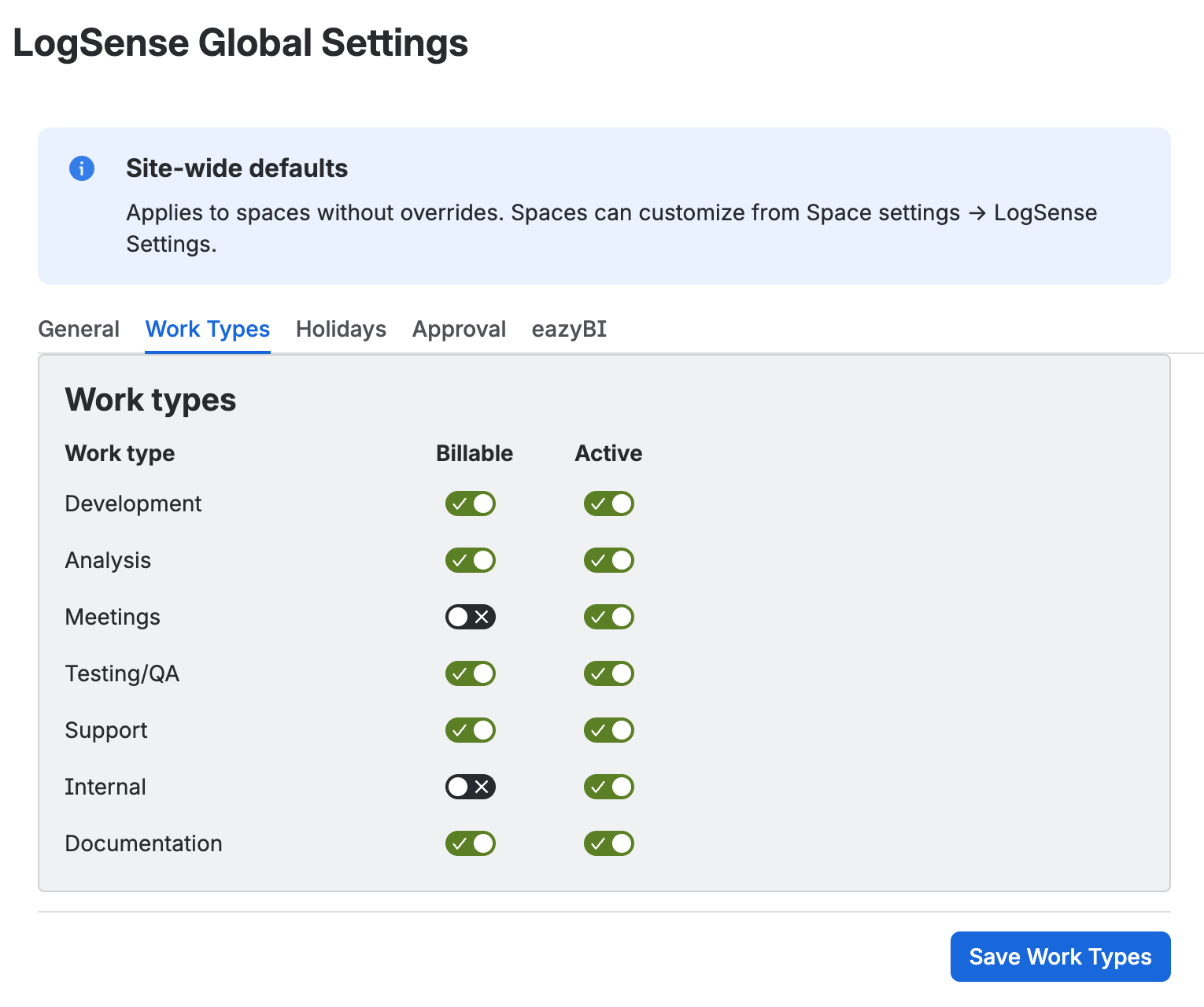Screen dimensions: 1204x1007
Task: Click the Documentation label
Action: click(x=143, y=843)
